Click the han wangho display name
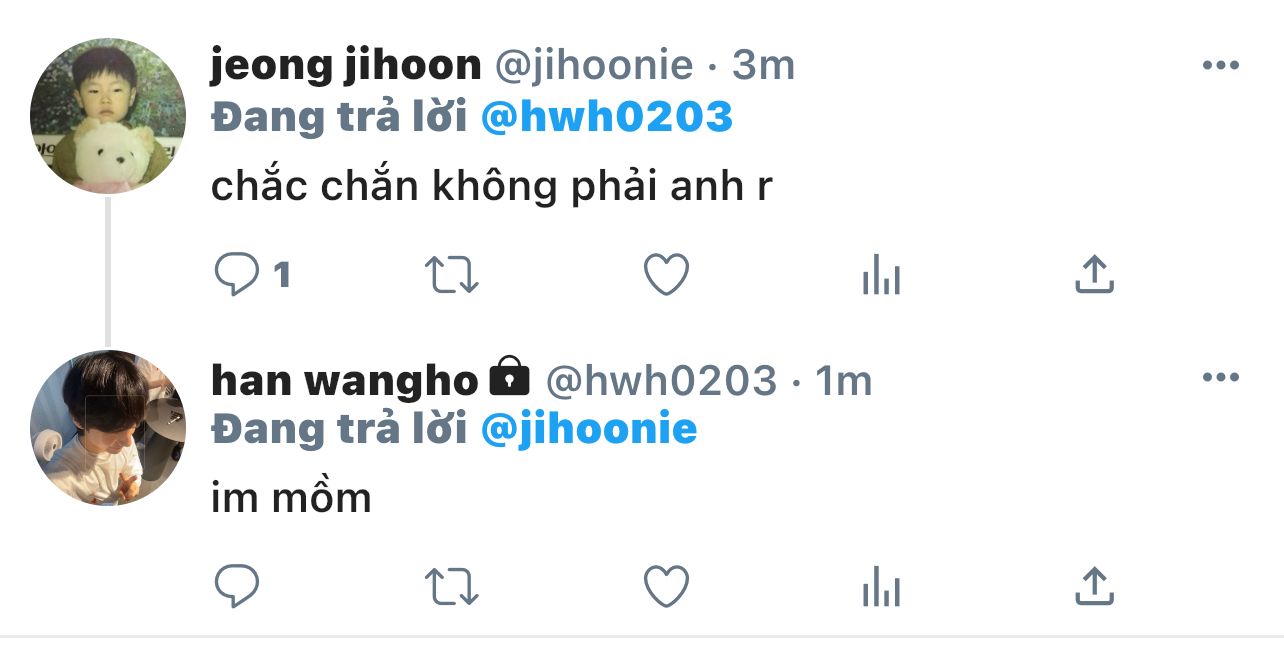 pos(345,380)
